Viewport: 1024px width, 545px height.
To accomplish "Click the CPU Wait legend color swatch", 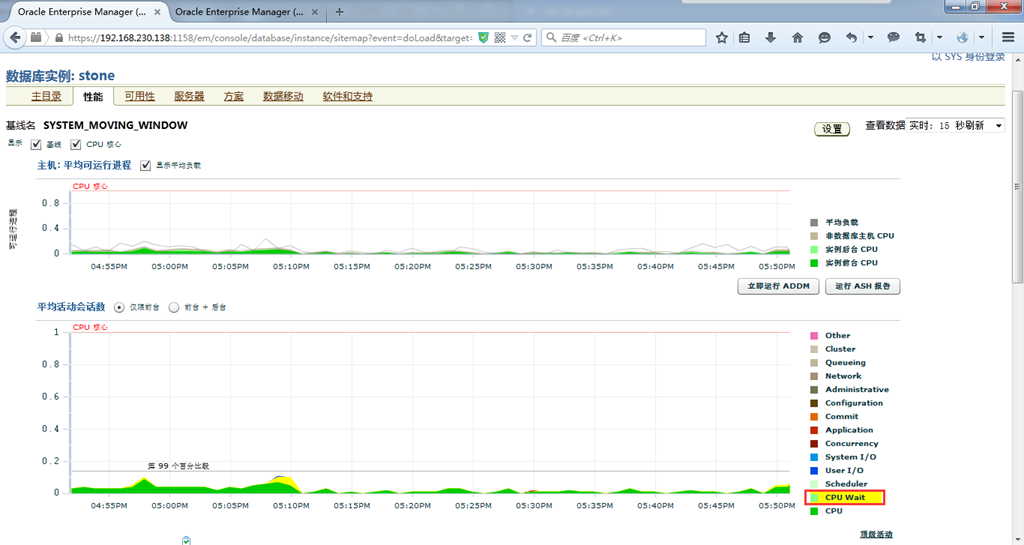I will click(x=814, y=497).
